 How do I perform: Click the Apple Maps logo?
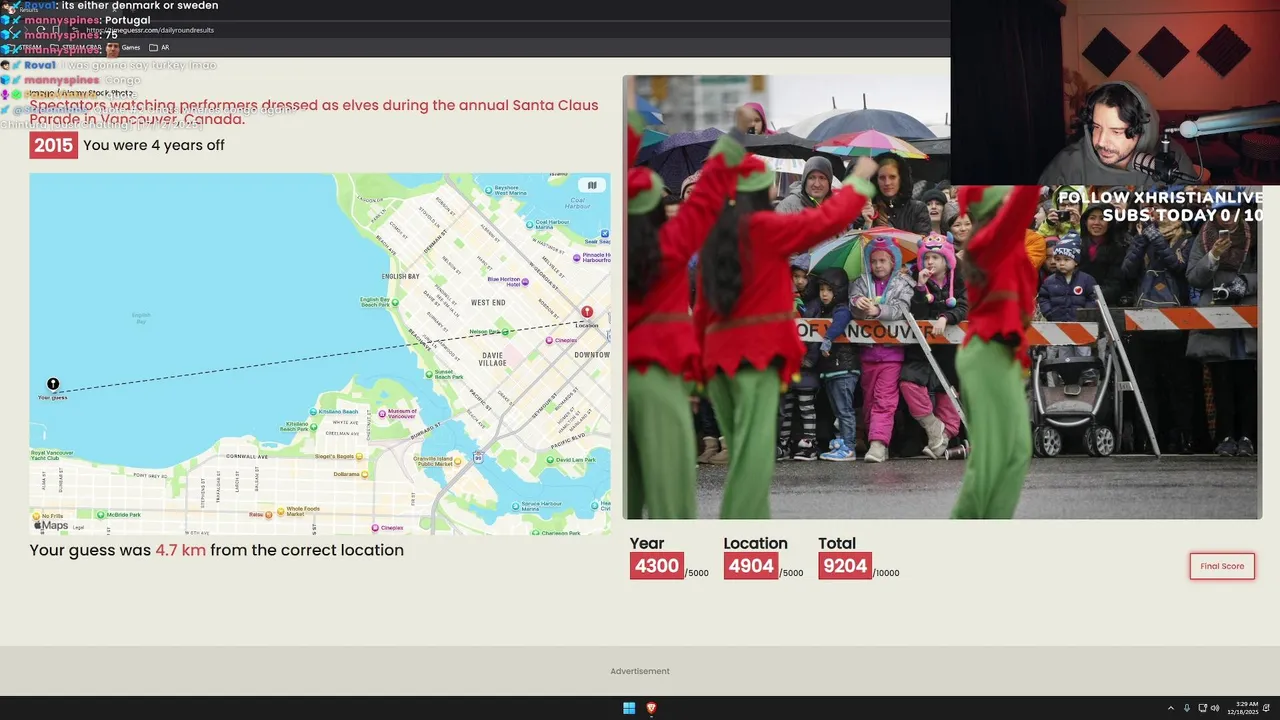(51, 525)
